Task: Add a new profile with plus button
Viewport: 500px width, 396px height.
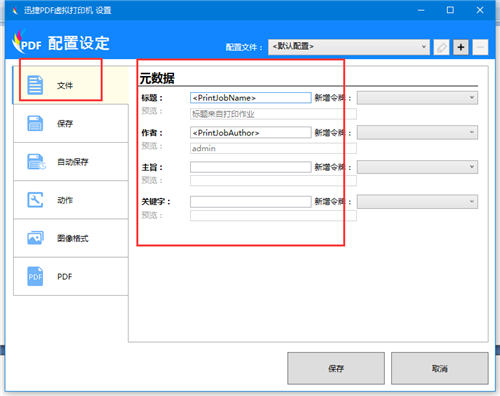Action: (x=461, y=47)
